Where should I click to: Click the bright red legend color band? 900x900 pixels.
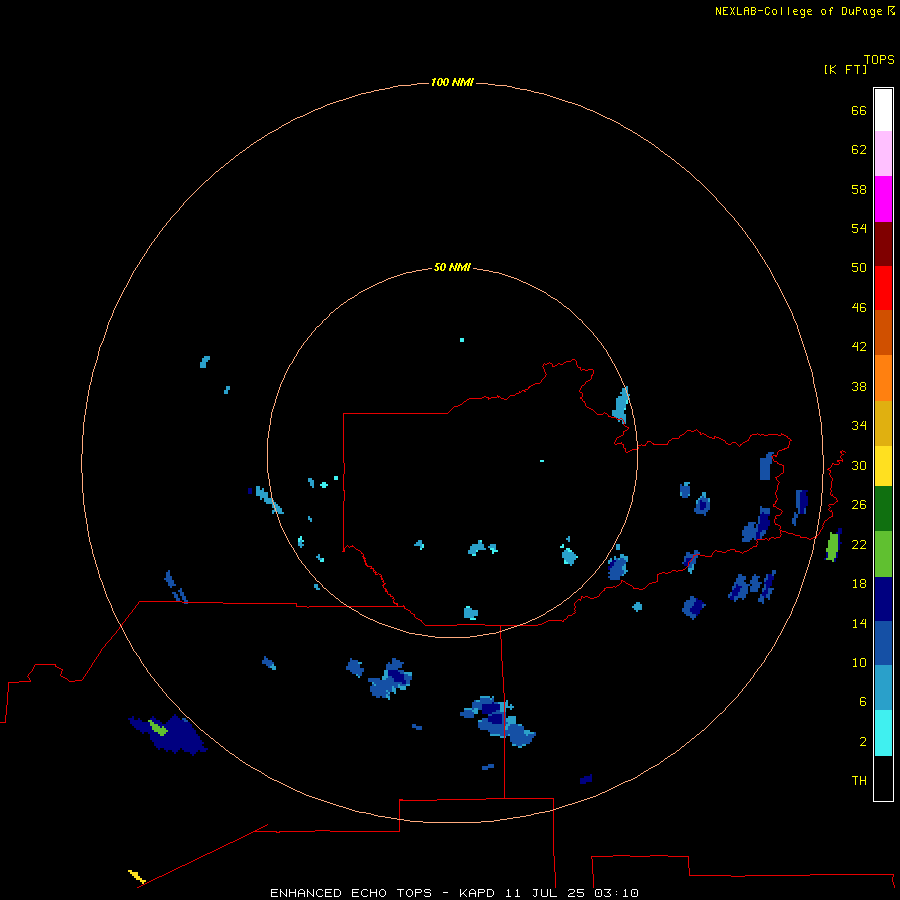pos(883,288)
